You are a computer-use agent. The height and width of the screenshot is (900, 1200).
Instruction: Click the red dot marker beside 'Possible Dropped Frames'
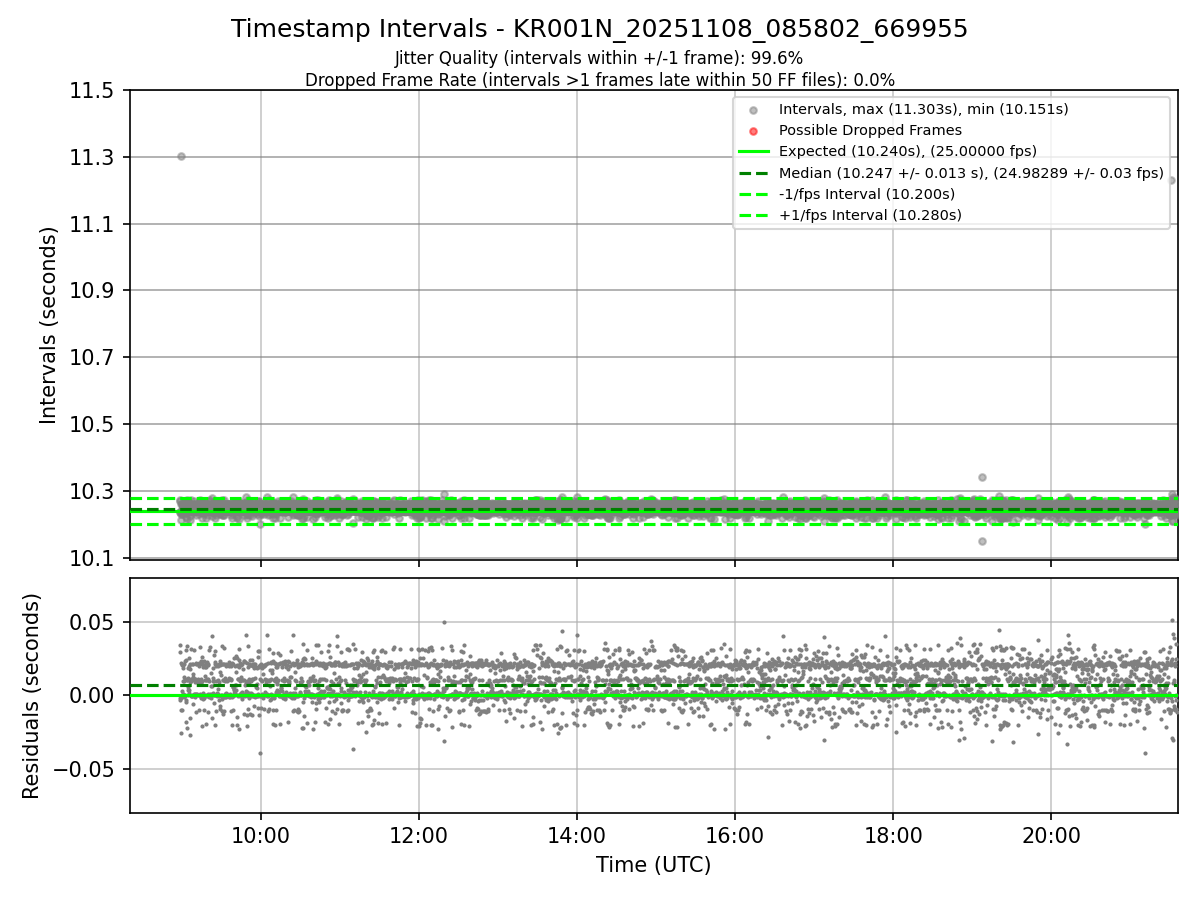pos(754,131)
